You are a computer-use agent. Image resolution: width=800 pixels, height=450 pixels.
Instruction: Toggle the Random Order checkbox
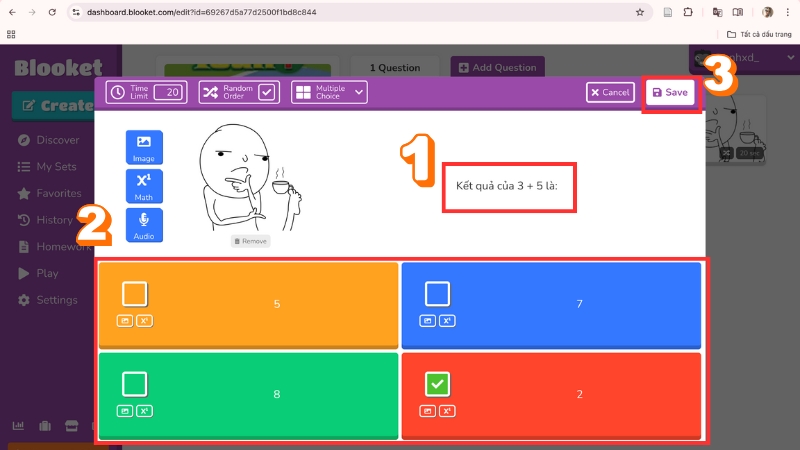267,92
